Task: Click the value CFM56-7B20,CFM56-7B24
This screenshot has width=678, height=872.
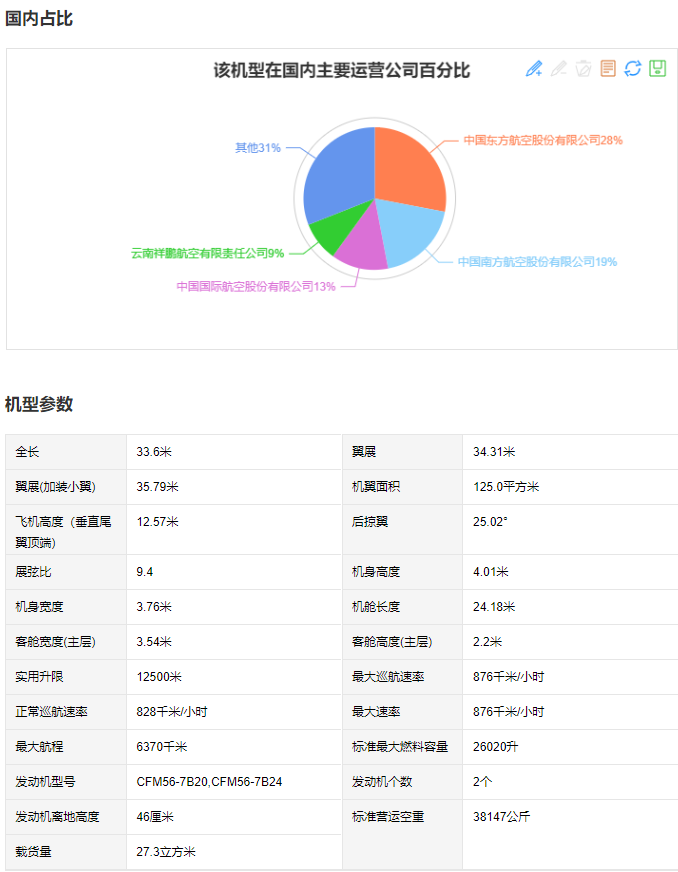Action: pos(209,782)
